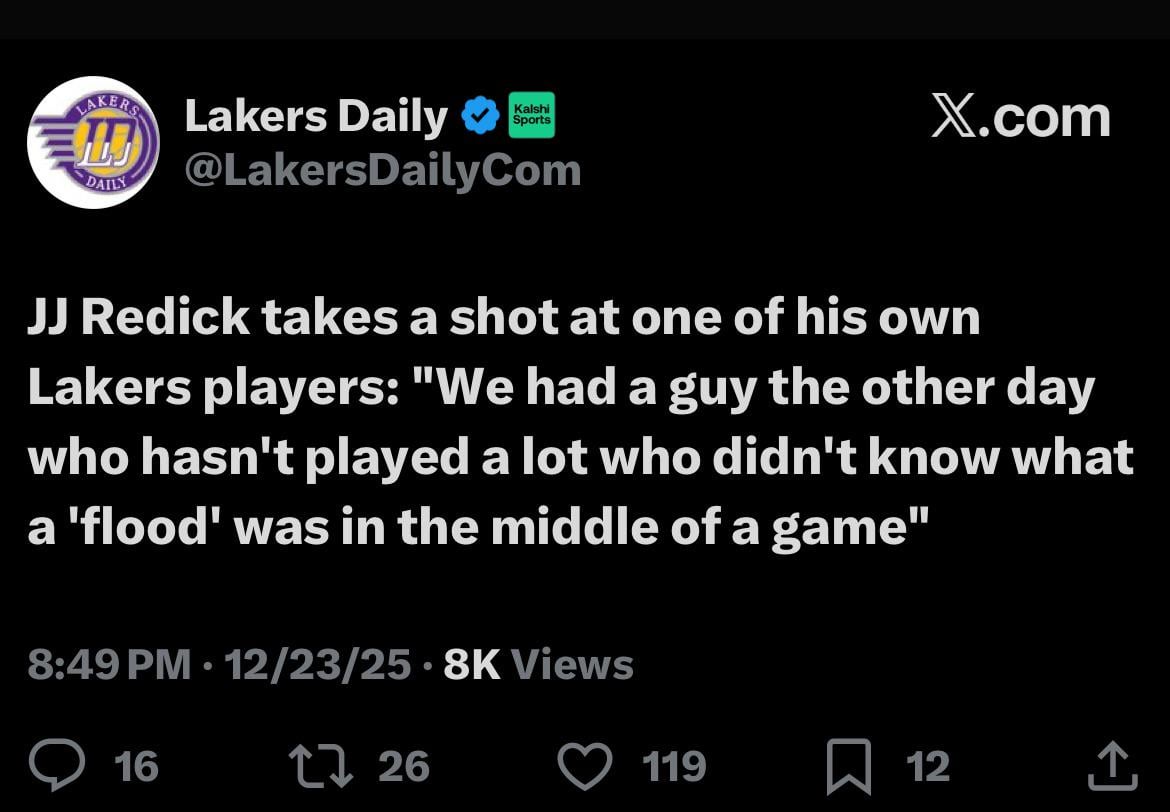The image size is (1170, 812).
Task: Open the @LakersDailyCom profile handle
Action: click(x=382, y=169)
